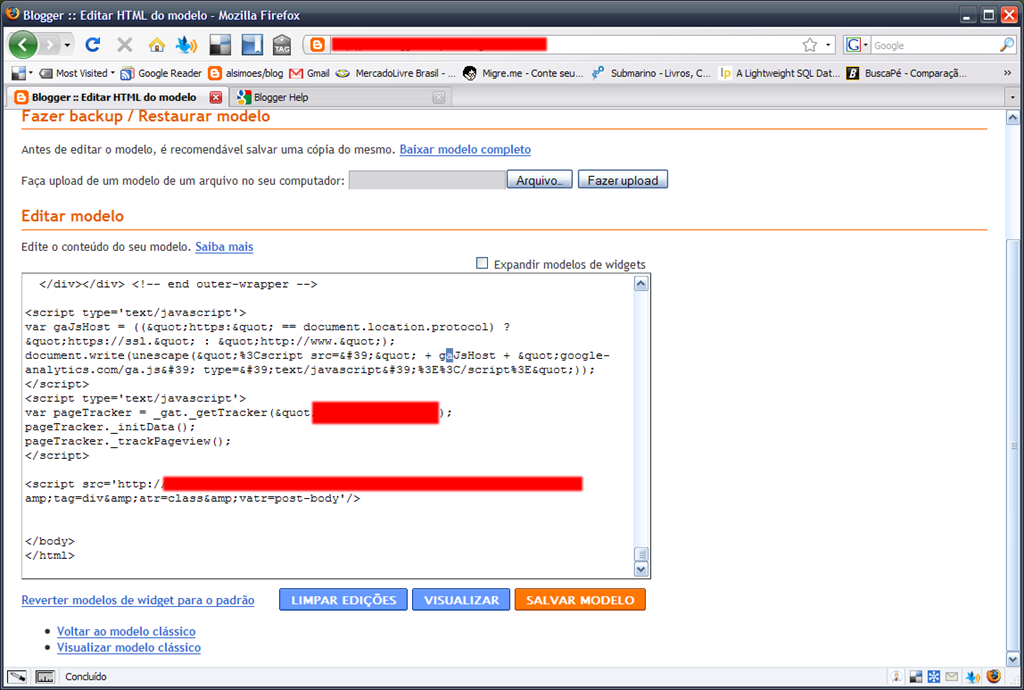Image resolution: width=1024 pixels, height=690 pixels.
Task: Click the code editor scrollbar thumb
Action: 641,554
